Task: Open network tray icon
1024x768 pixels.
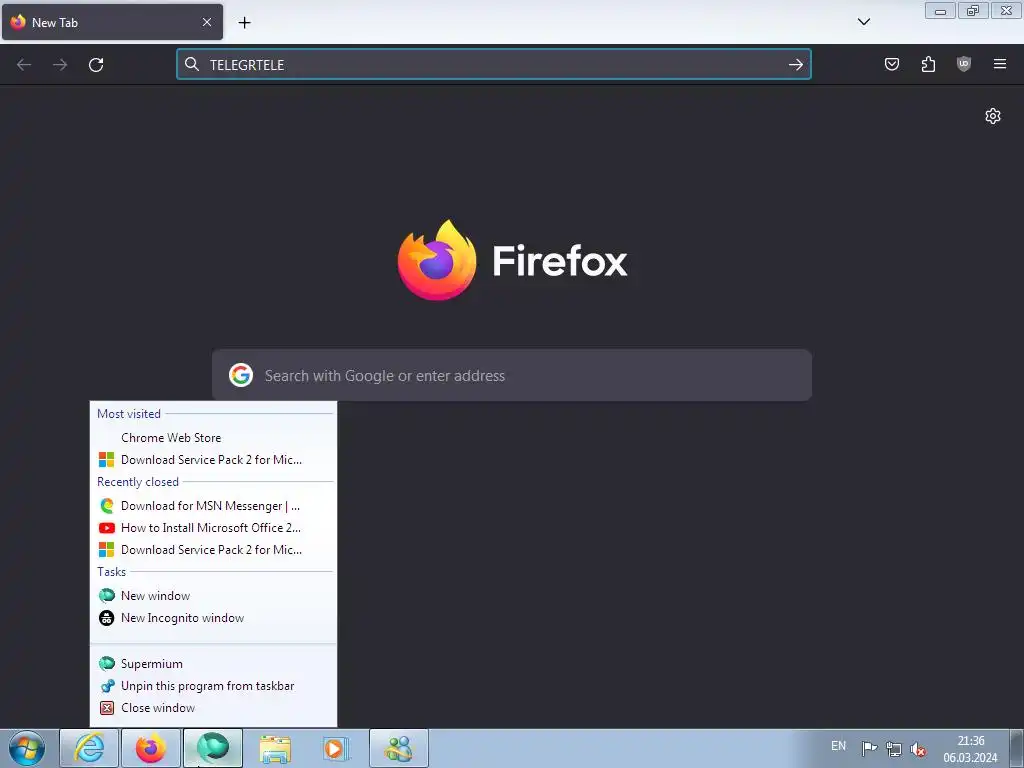Action: pos(893,748)
